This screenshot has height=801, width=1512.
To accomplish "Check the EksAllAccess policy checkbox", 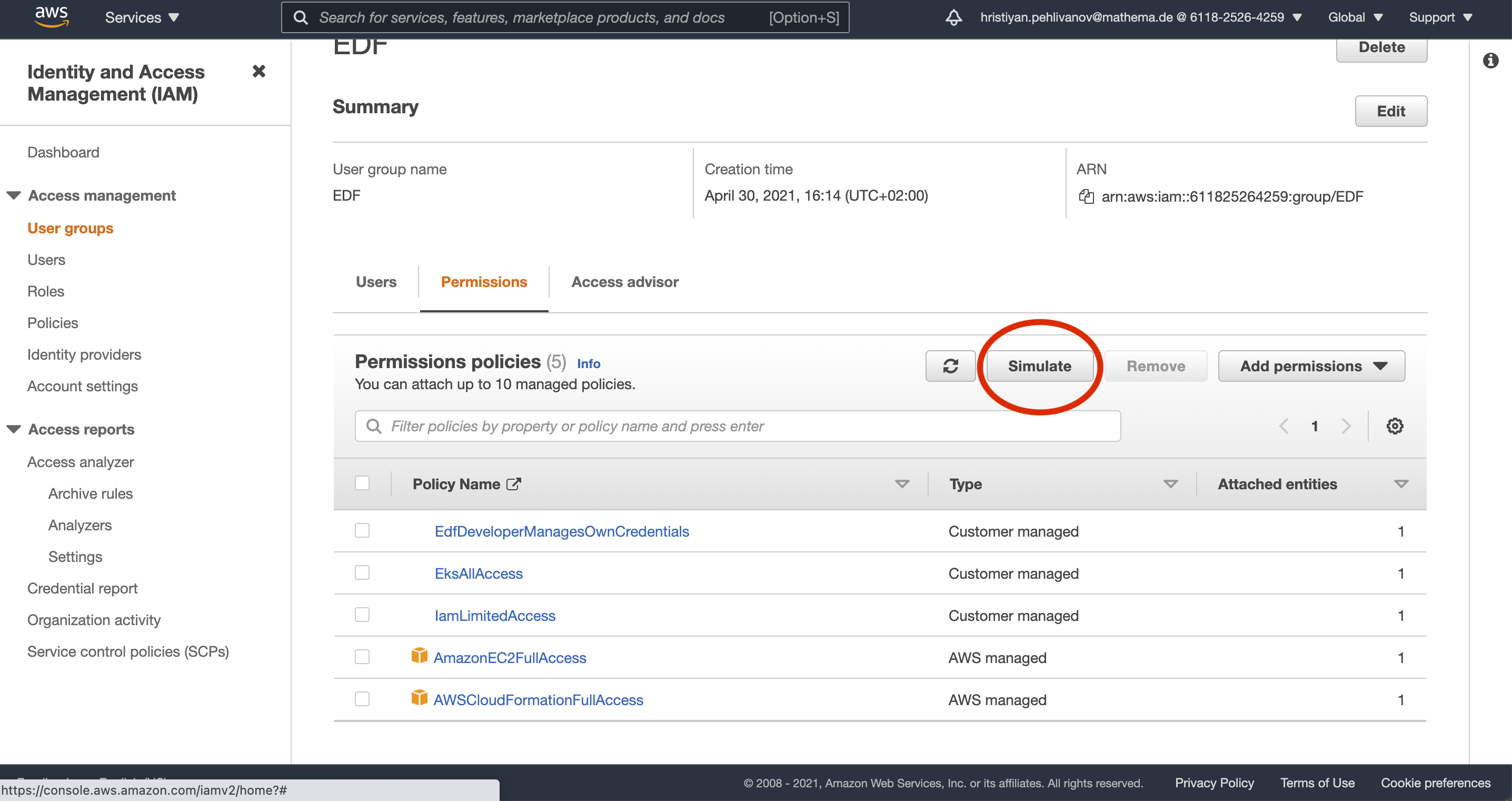I will (362, 572).
